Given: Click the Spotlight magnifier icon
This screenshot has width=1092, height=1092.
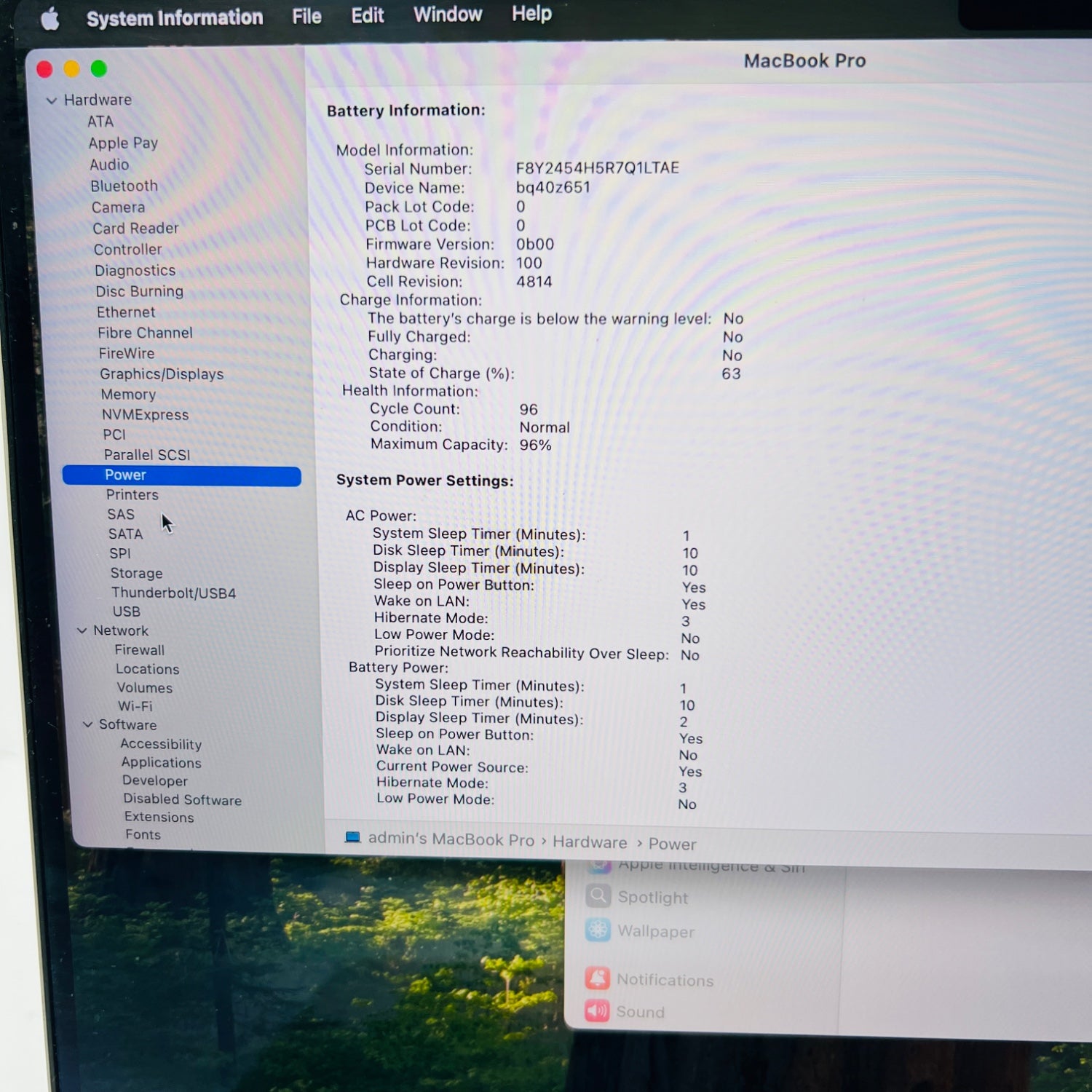Looking at the screenshot, I should (x=598, y=895).
